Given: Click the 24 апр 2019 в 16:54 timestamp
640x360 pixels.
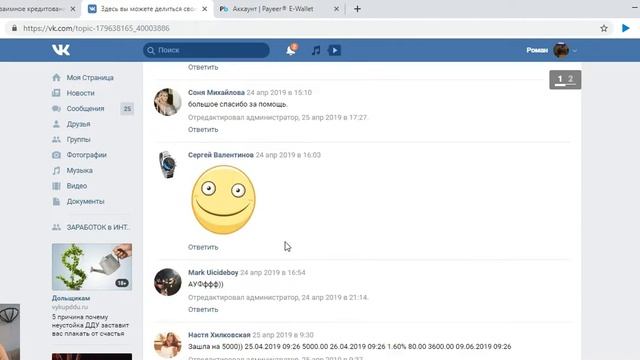Looking at the screenshot, I should coord(273,273).
